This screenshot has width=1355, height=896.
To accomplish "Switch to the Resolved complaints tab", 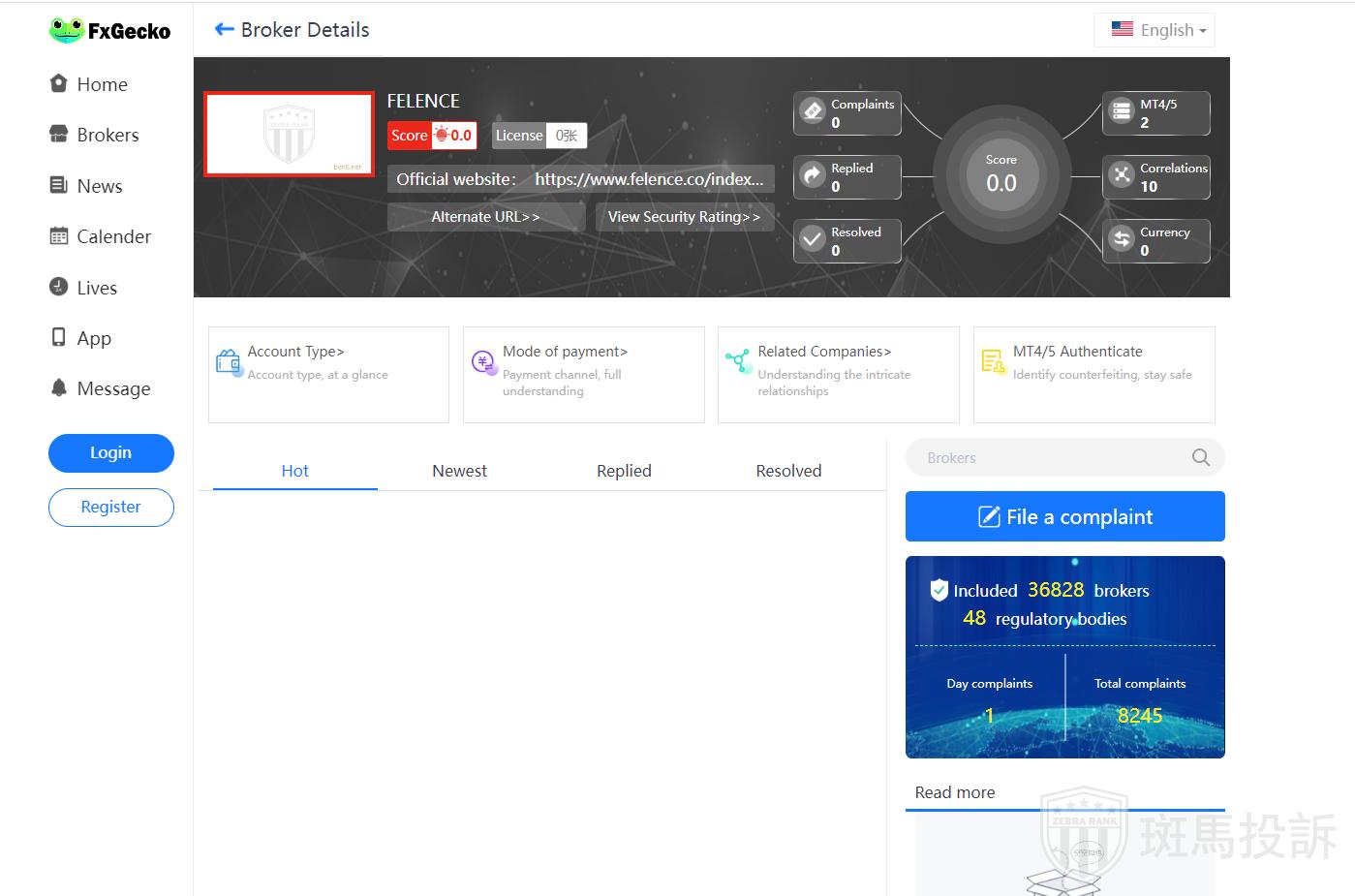I will [788, 471].
